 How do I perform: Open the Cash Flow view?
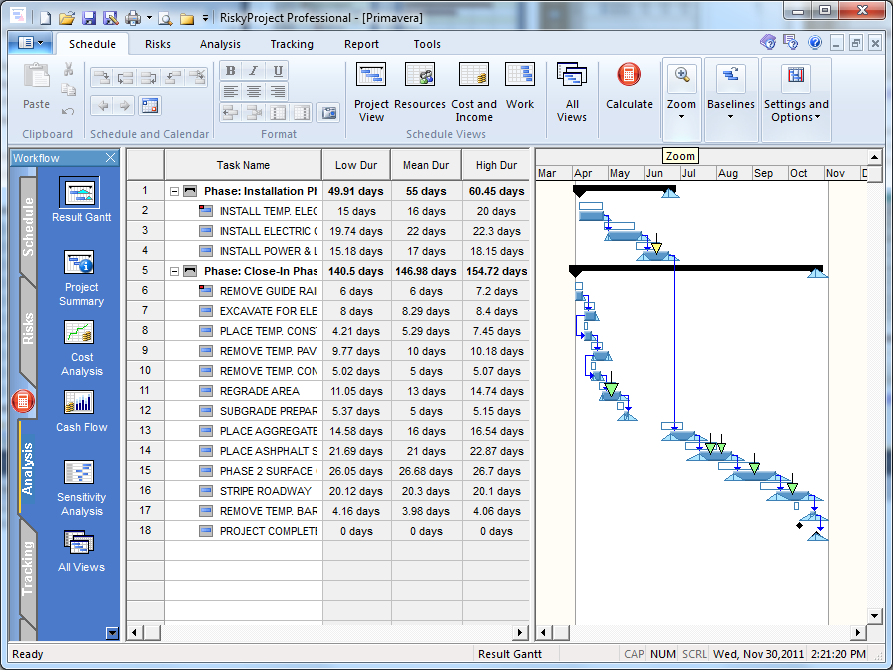tap(80, 405)
